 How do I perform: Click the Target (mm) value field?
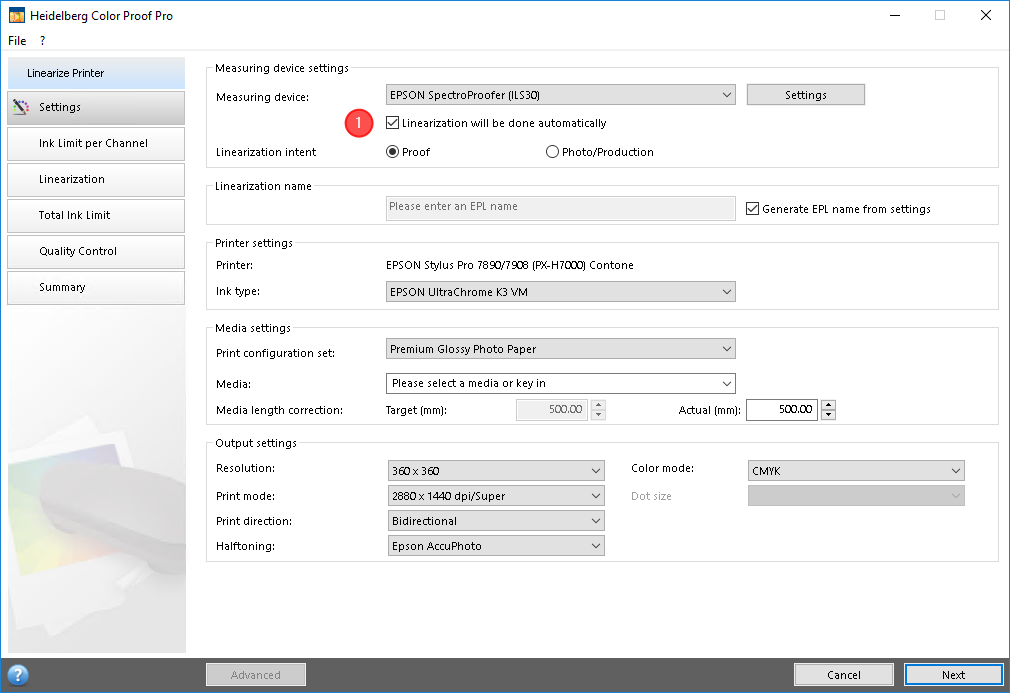[x=552, y=410]
